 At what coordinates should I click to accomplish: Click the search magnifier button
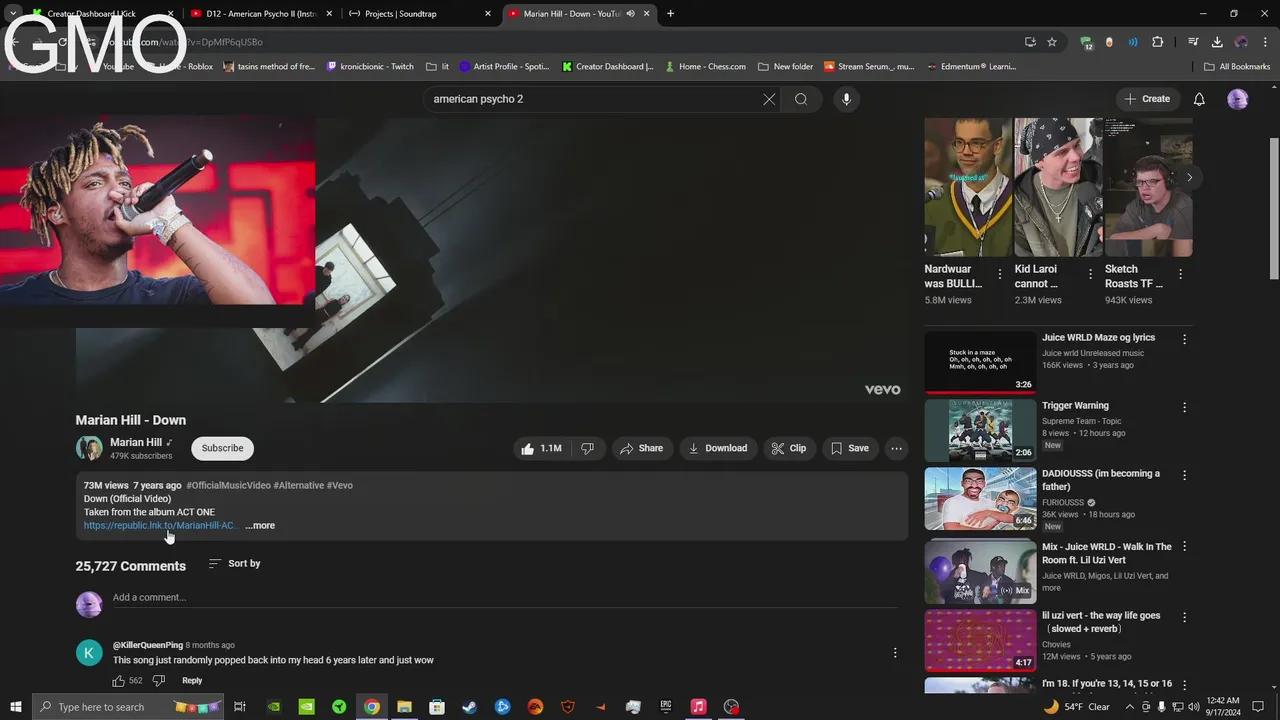point(801,99)
